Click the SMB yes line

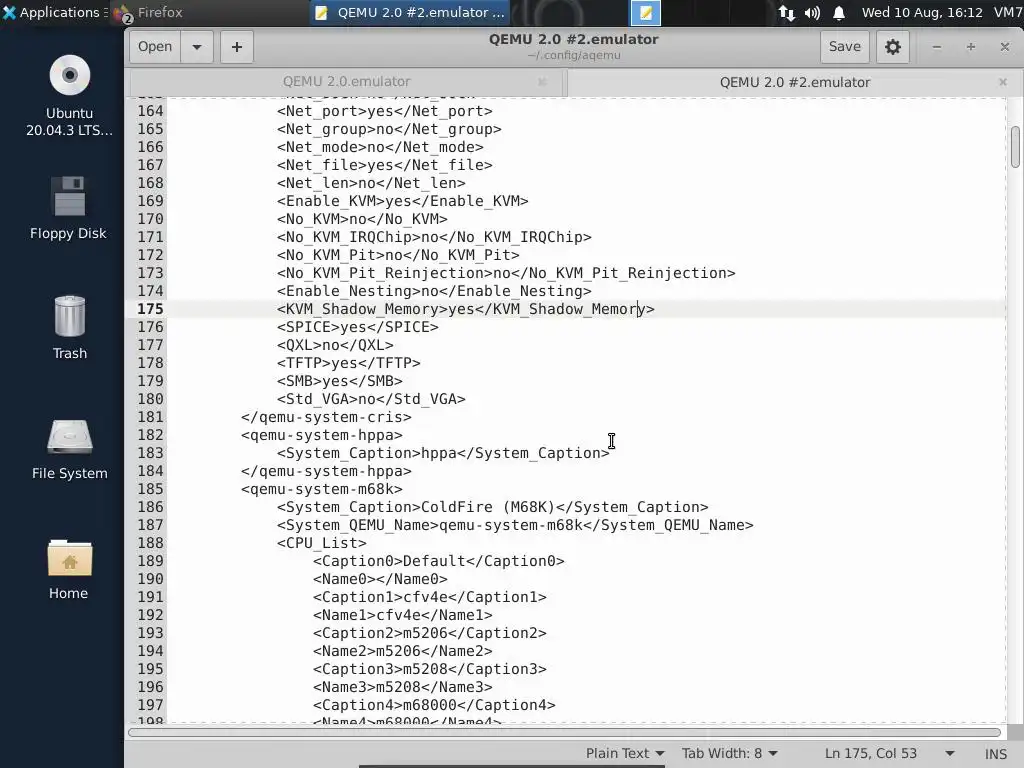click(x=340, y=381)
